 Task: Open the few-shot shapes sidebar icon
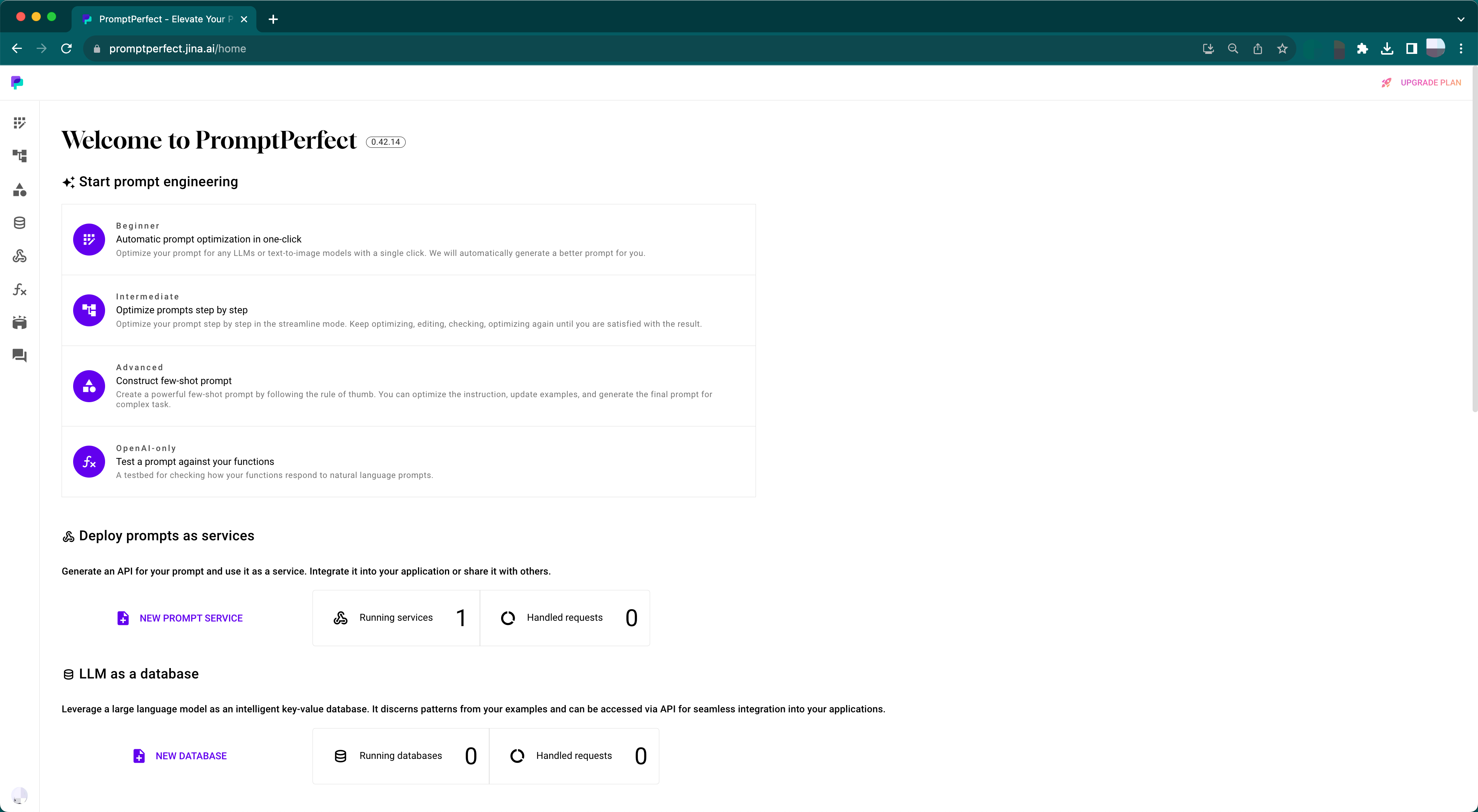point(20,189)
